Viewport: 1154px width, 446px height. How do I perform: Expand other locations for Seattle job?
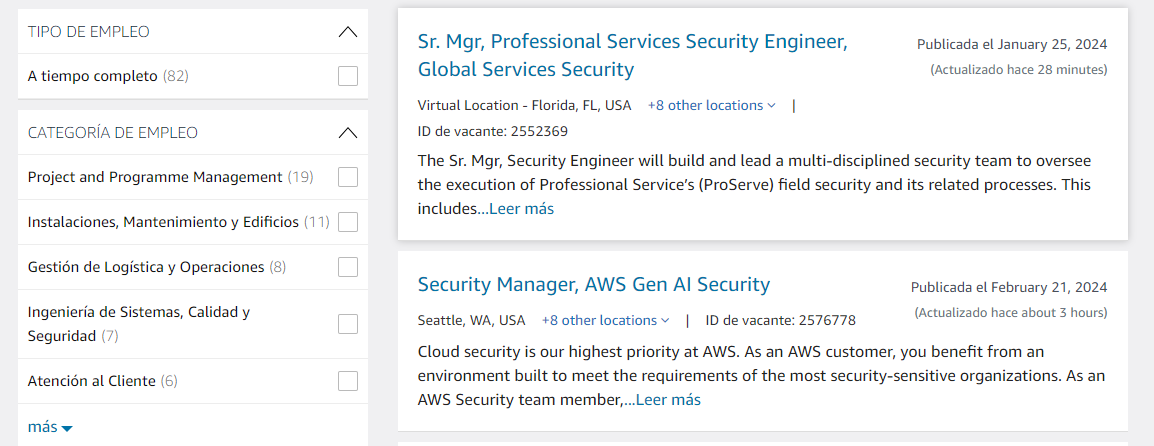[606, 320]
